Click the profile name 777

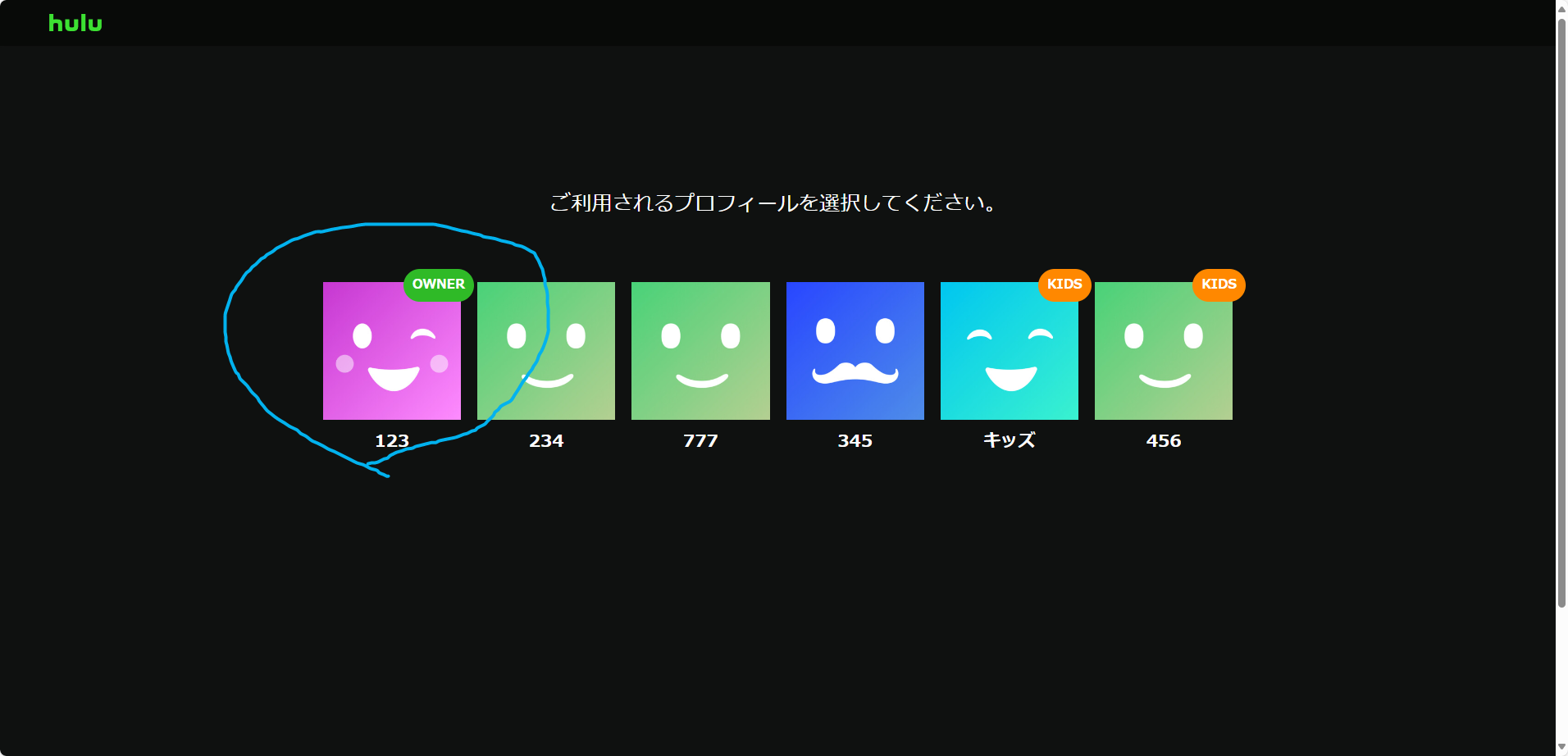pyautogui.click(x=700, y=441)
